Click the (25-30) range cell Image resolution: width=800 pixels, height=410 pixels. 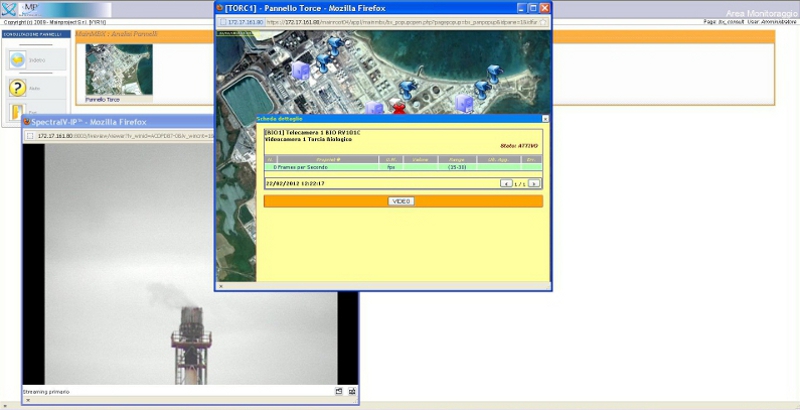457,167
